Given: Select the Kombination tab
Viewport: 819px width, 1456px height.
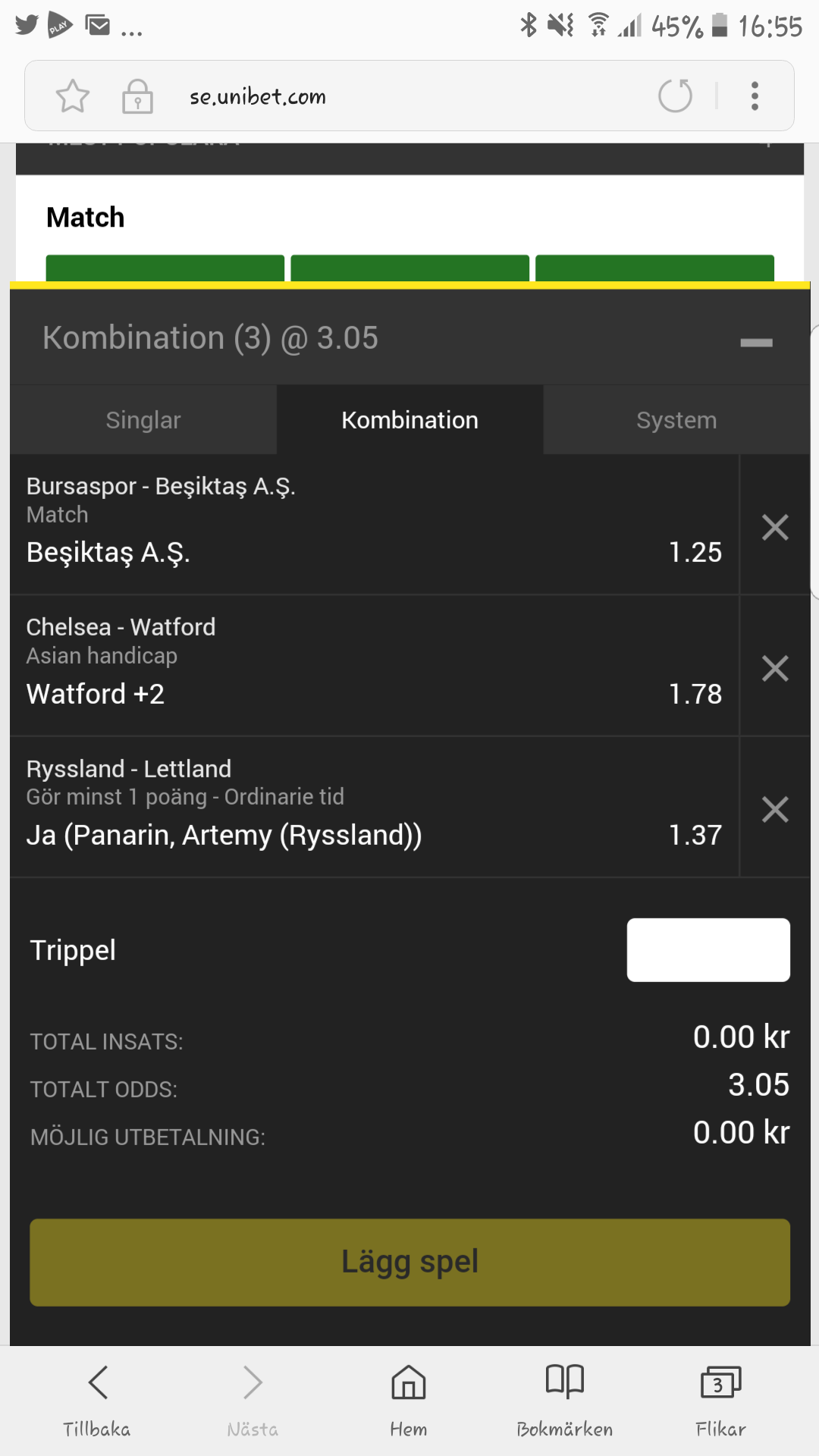Looking at the screenshot, I should (x=409, y=419).
